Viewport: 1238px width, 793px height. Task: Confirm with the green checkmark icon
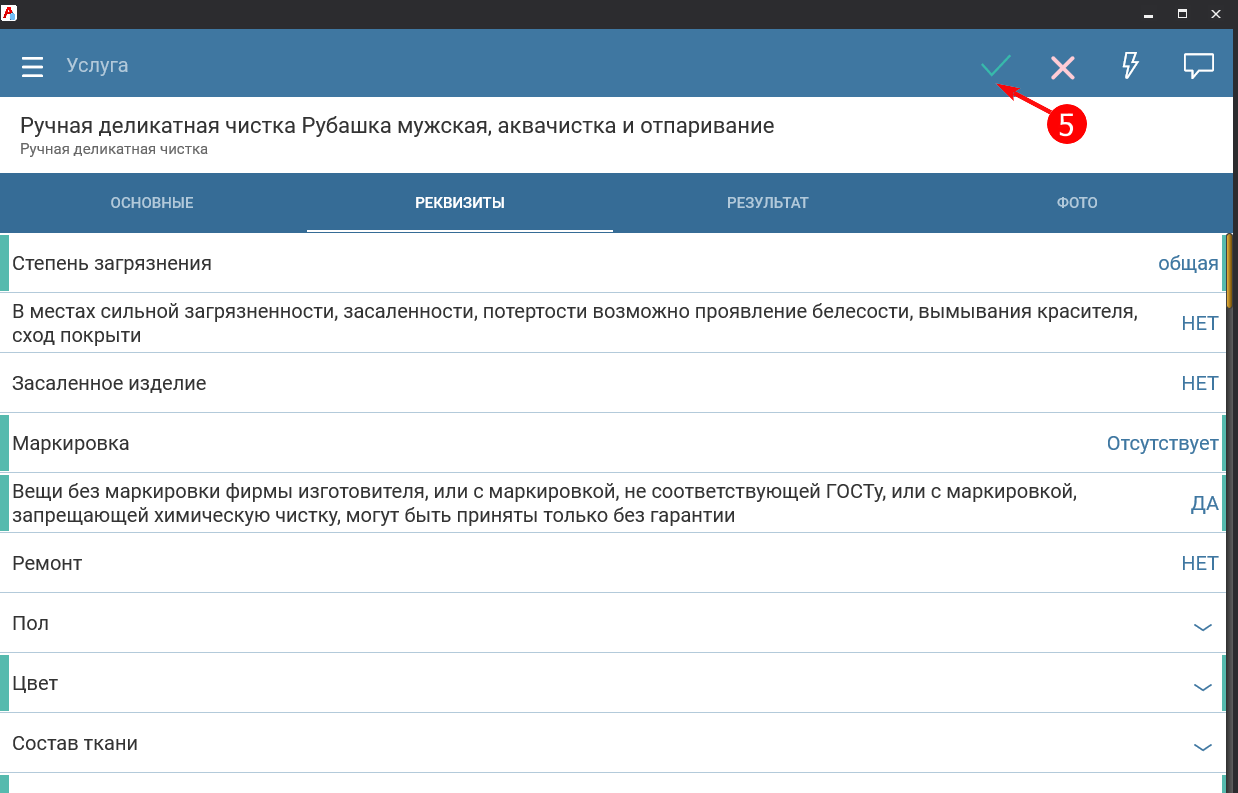pyautogui.click(x=996, y=67)
